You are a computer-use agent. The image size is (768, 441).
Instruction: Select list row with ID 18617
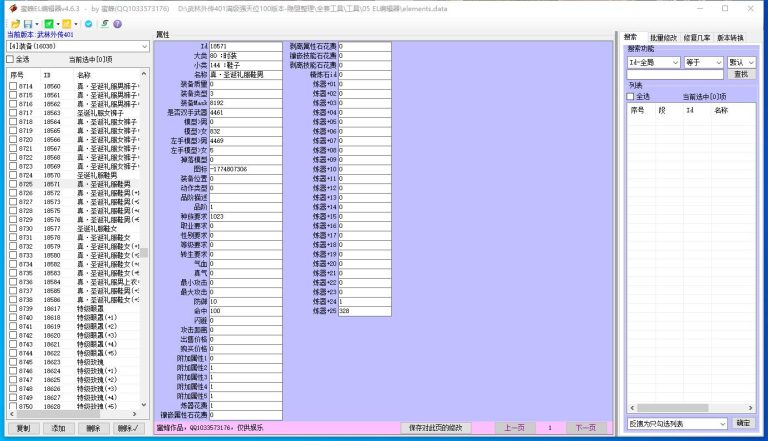point(74,309)
